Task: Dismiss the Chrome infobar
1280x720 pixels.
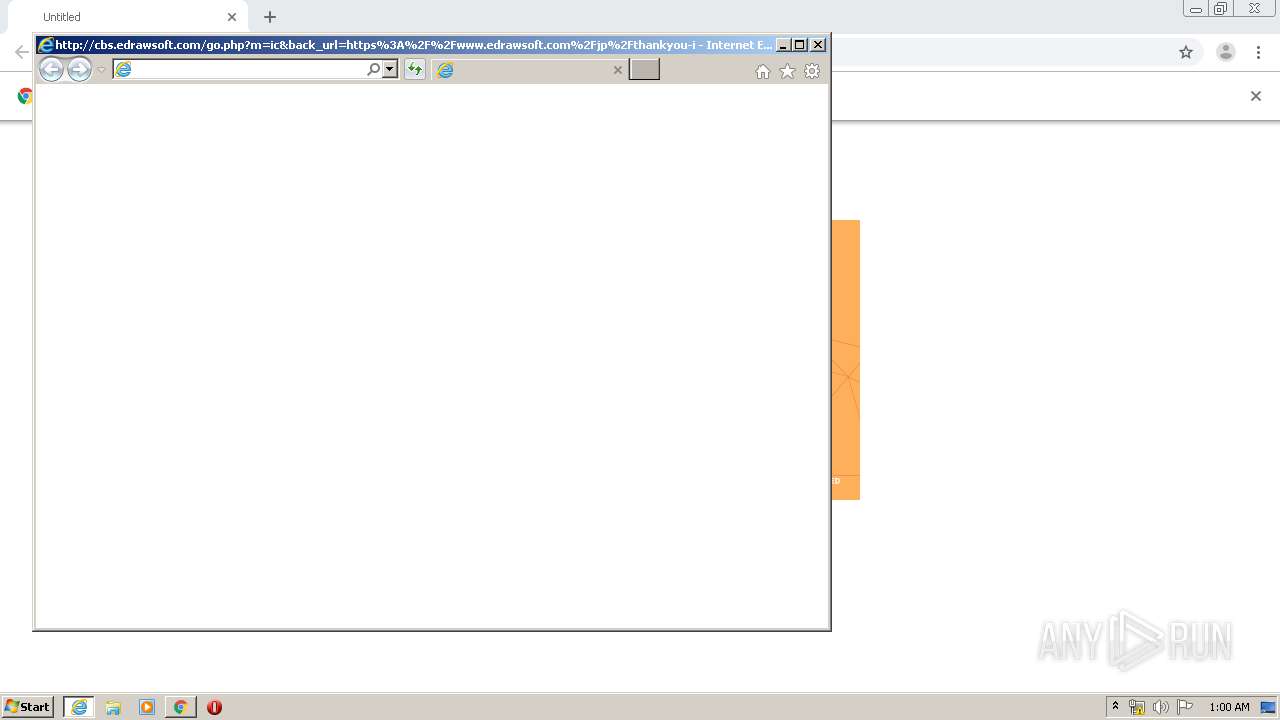Action: click(1256, 96)
